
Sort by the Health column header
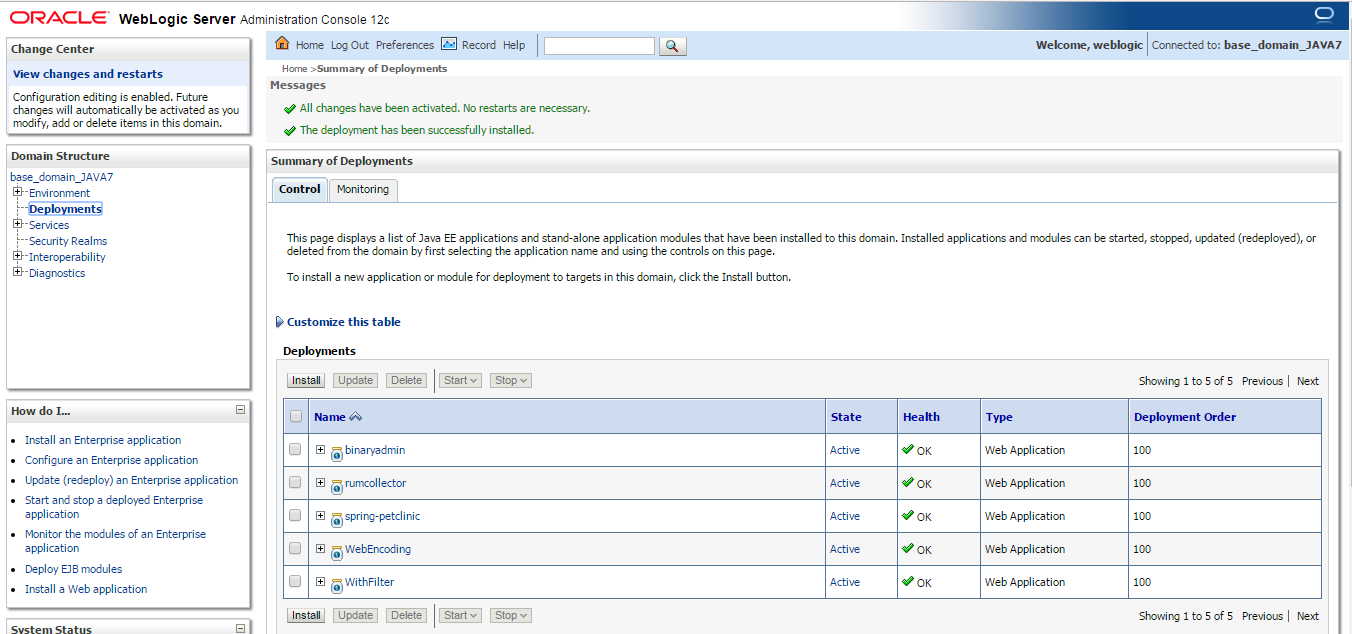click(x=921, y=417)
